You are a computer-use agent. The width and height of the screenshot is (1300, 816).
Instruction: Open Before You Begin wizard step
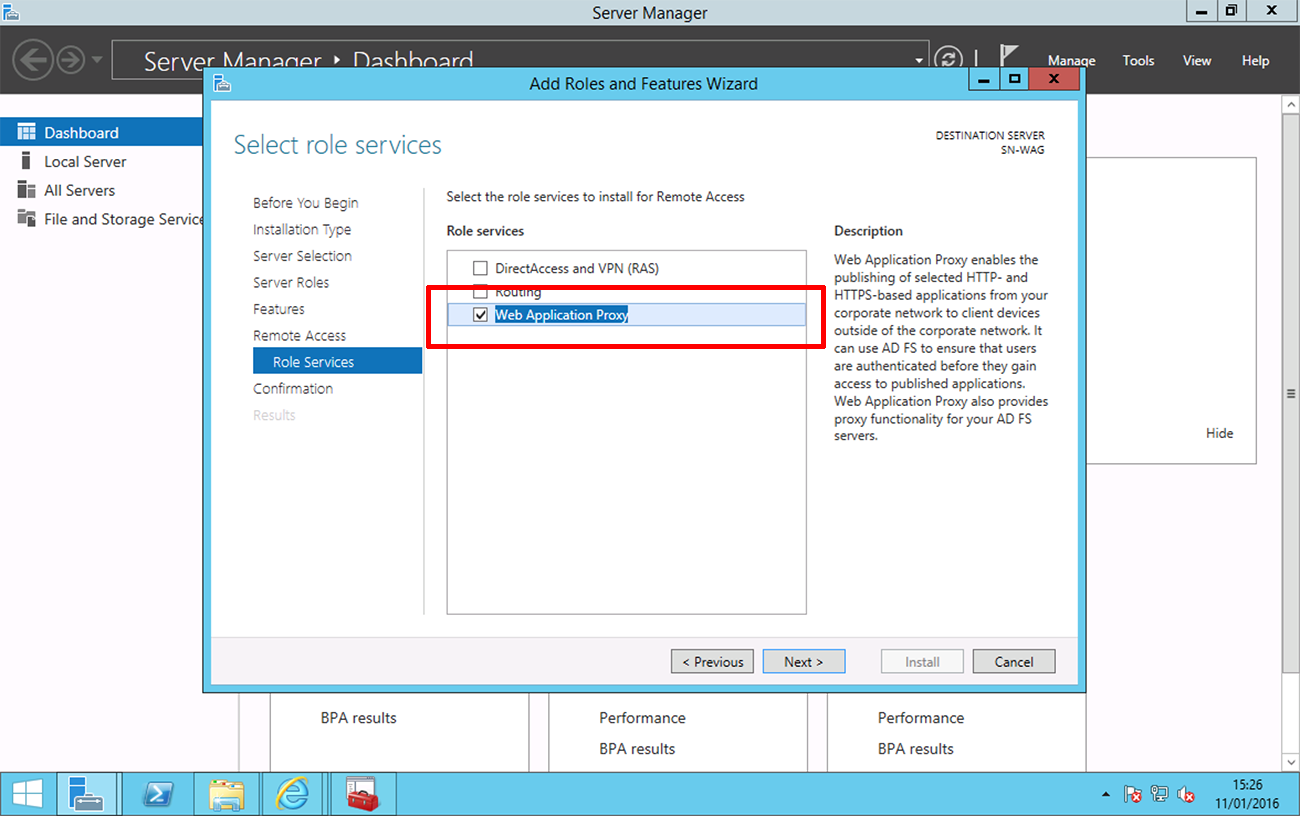(x=305, y=203)
